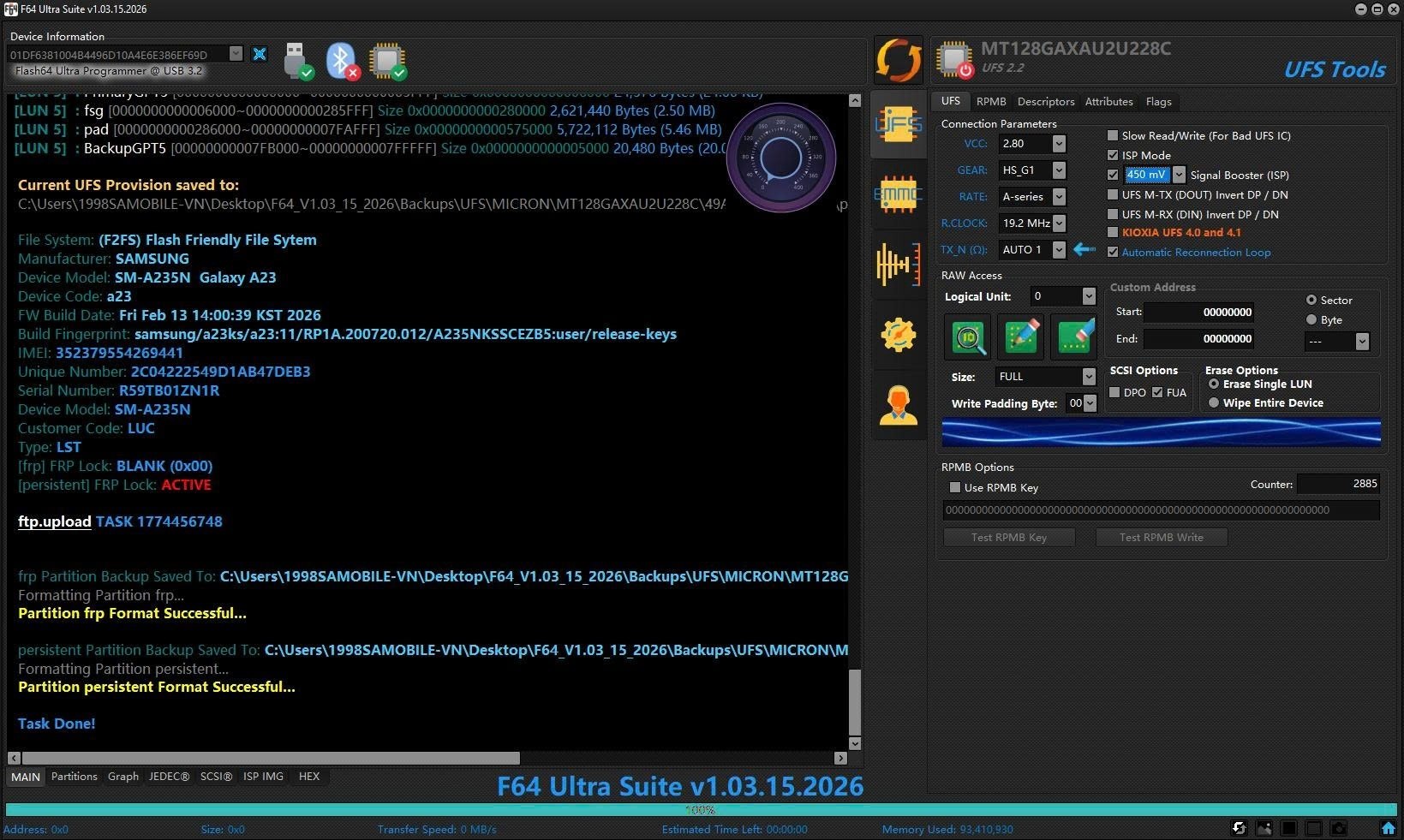Screen dimensions: 1404x840
Task: Switch to the RPMB tab
Action: point(991,101)
